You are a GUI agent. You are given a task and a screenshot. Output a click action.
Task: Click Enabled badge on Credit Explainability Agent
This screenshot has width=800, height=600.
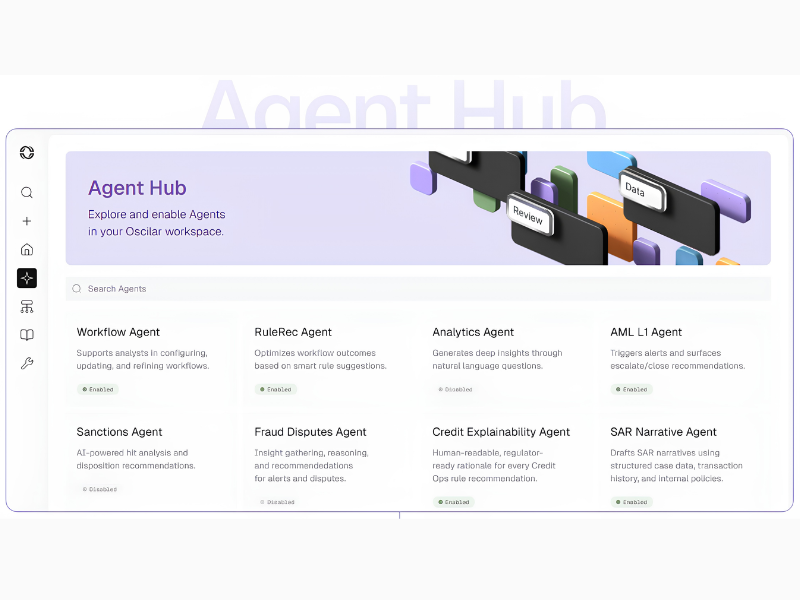tap(454, 502)
